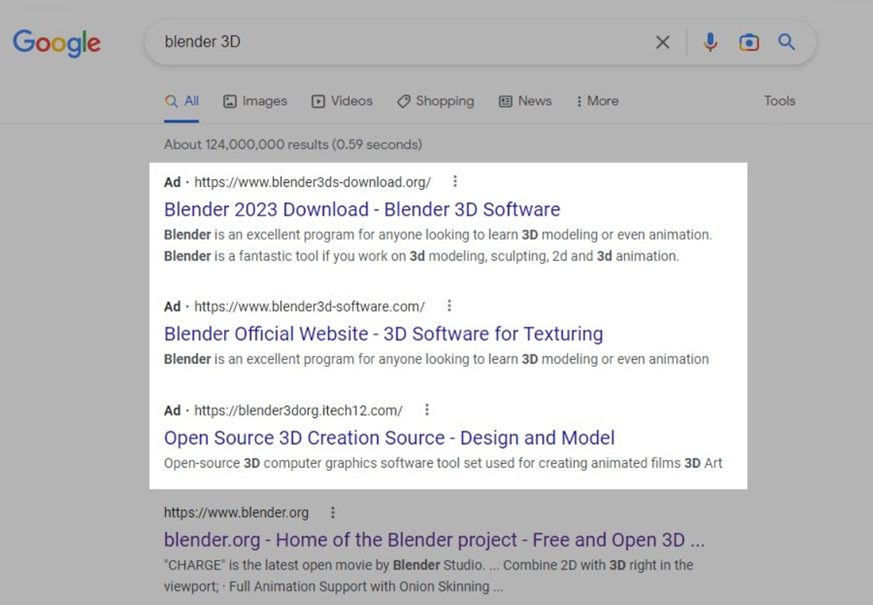Open options for blender.org result
Screen dimensions: 873x605
(333, 512)
